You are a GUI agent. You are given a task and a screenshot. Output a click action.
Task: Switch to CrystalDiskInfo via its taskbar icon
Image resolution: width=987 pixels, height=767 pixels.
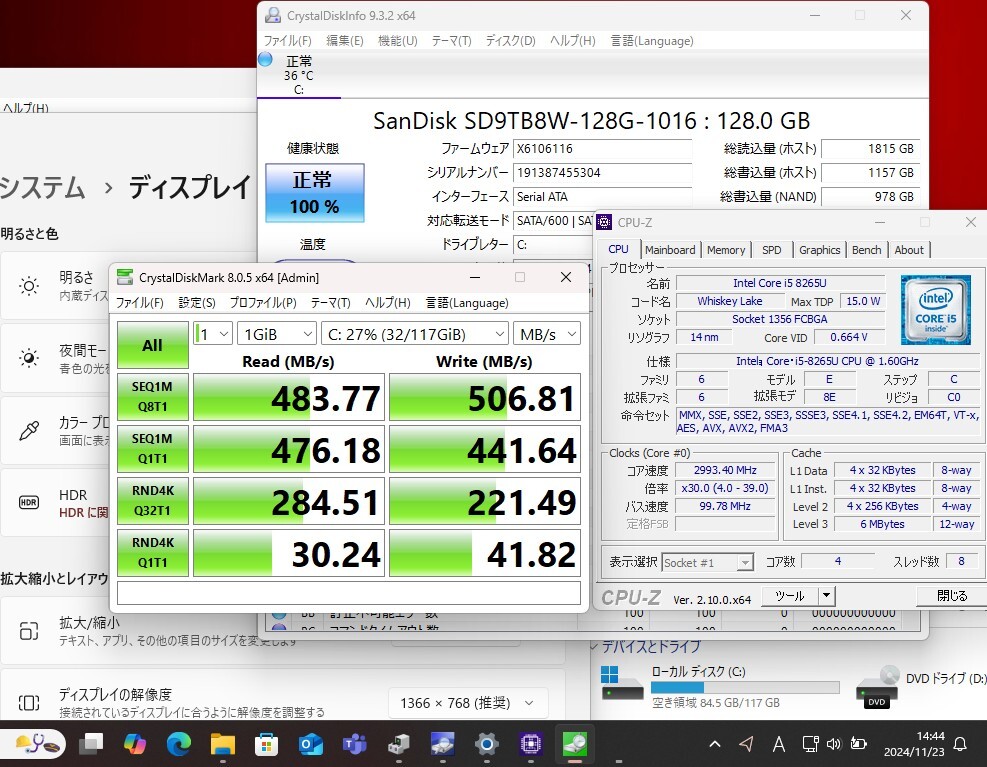443,744
